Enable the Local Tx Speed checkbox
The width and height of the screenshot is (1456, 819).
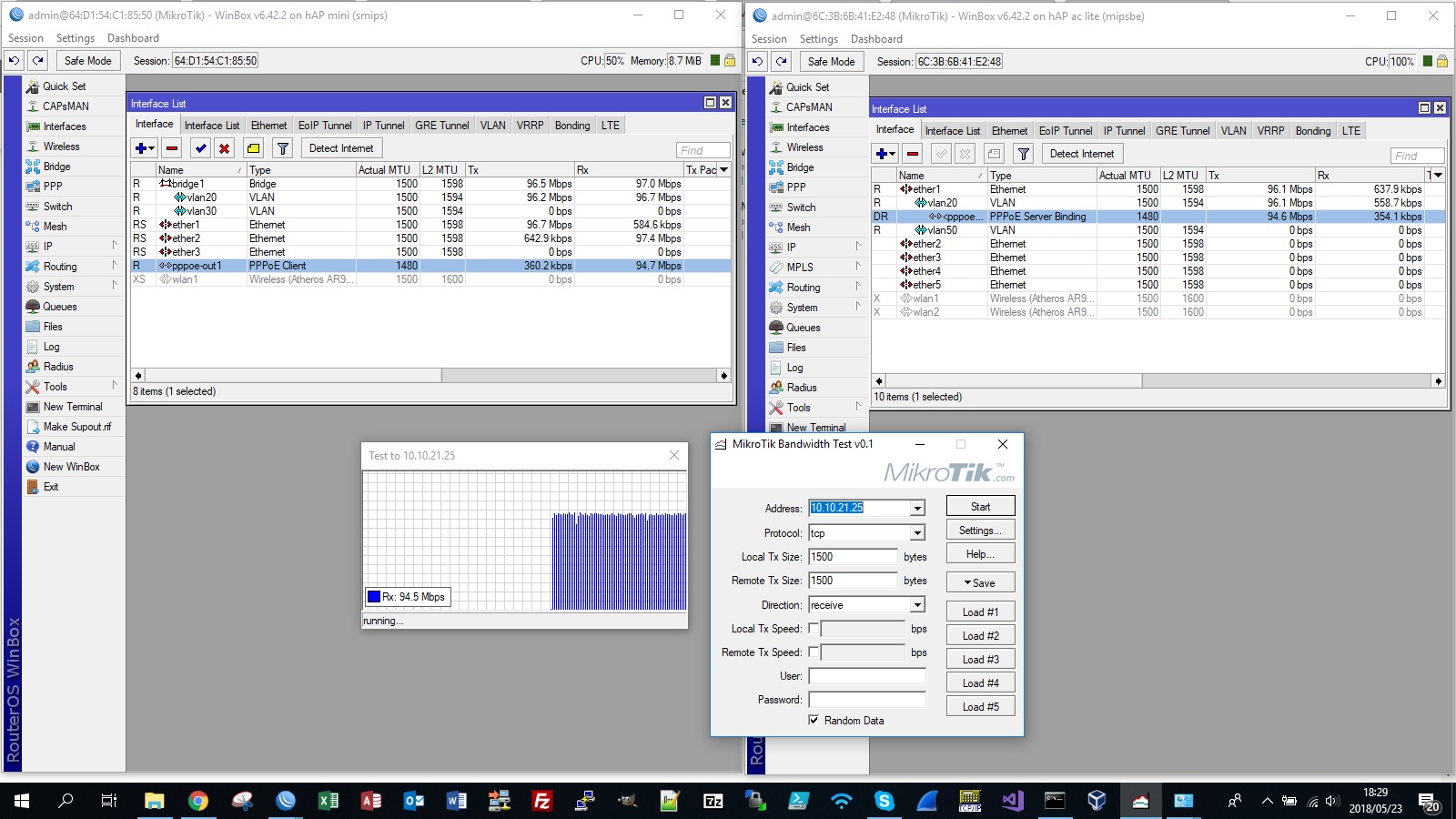pyautogui.click(x=814, y=629)
